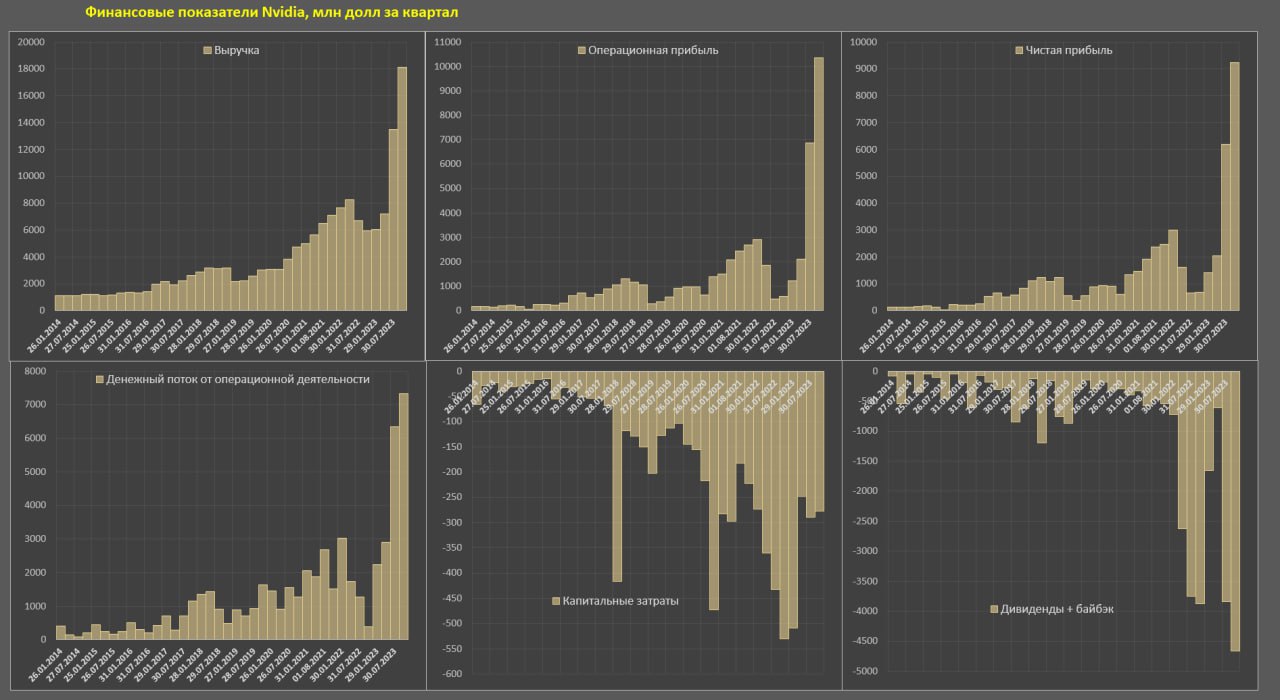Screen dimensions: 1280x700
Task: Select the page title about Nvidia financials
Action: [x=273, y=13]
